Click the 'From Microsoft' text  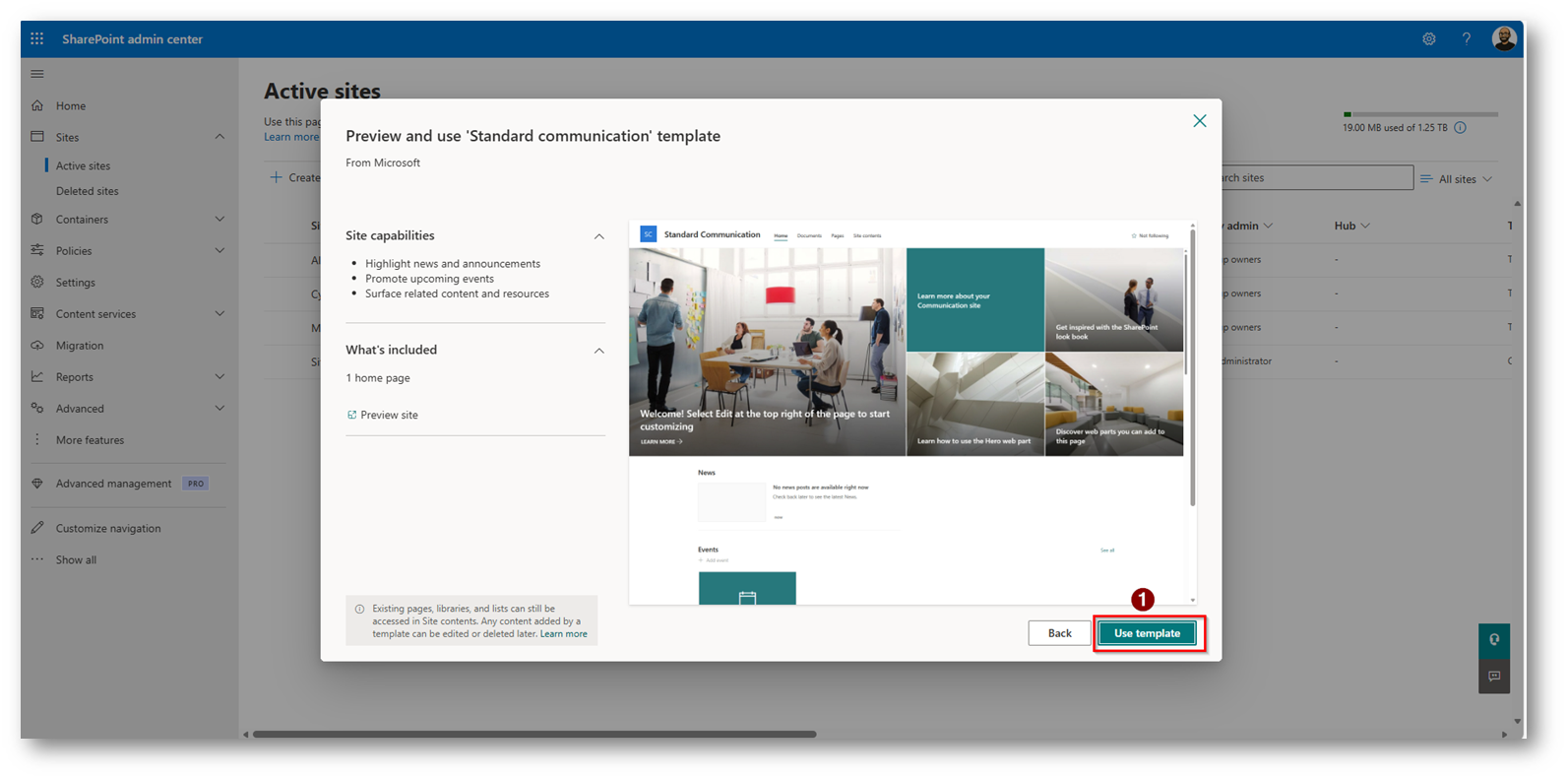(x=383, y=162)
